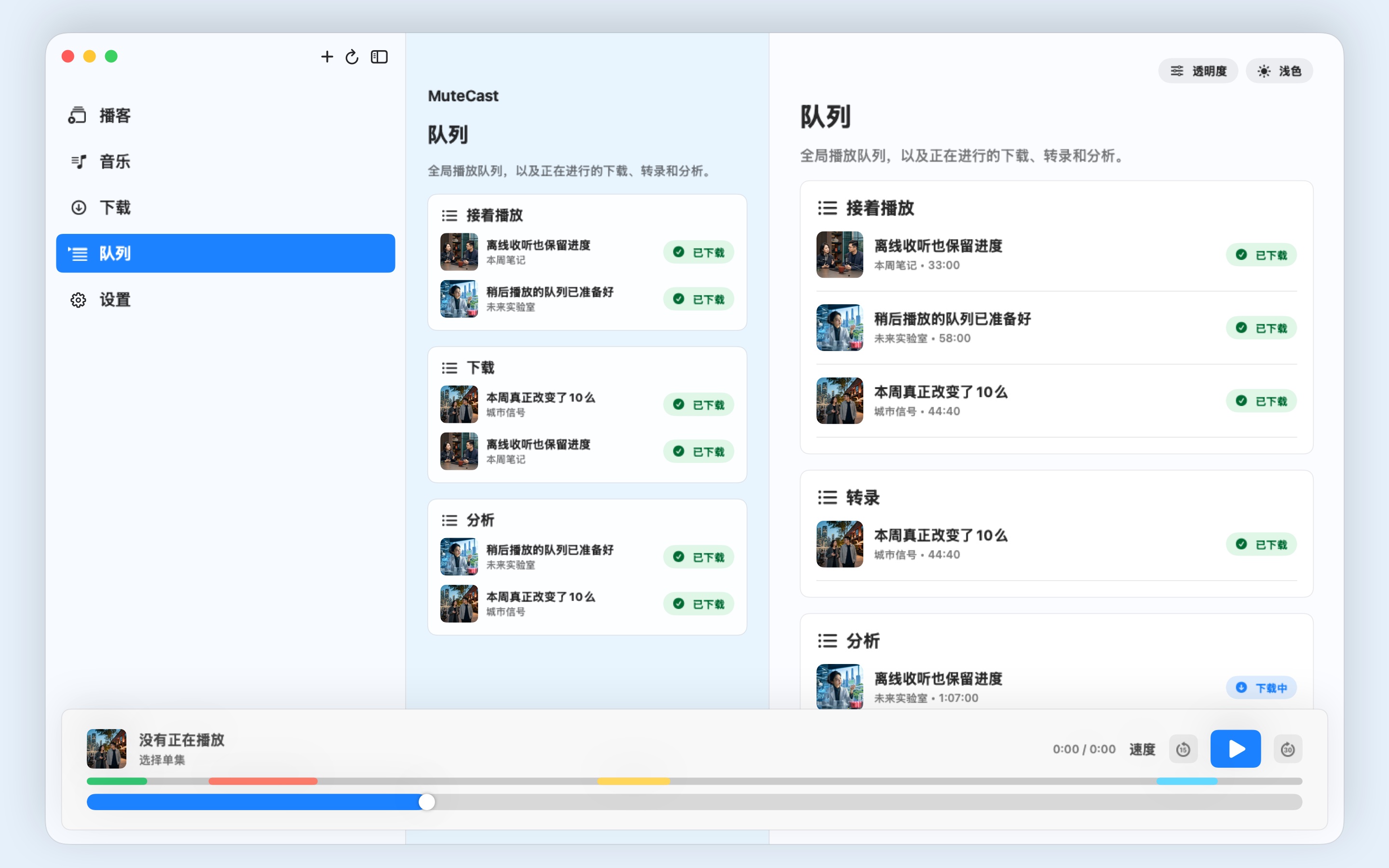Click 已下载 badge for 离线收听也保留进度 in middle 接着播放
The width and height of the screenshot is (1389, 868).
pyautogui.click(x=698, y=252)
